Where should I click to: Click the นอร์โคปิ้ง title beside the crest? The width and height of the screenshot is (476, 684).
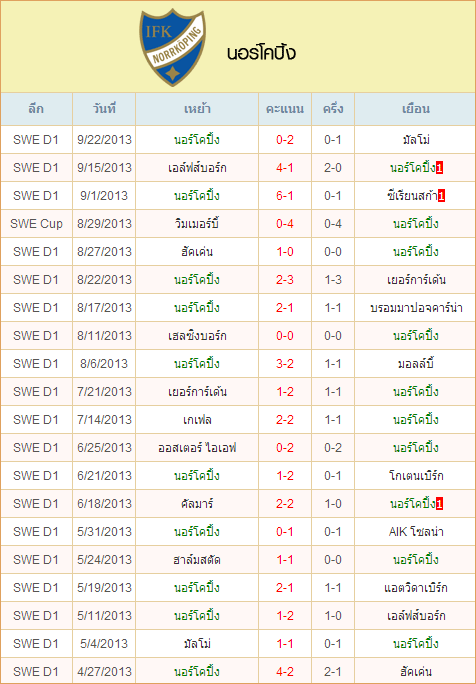pos(261,53)
